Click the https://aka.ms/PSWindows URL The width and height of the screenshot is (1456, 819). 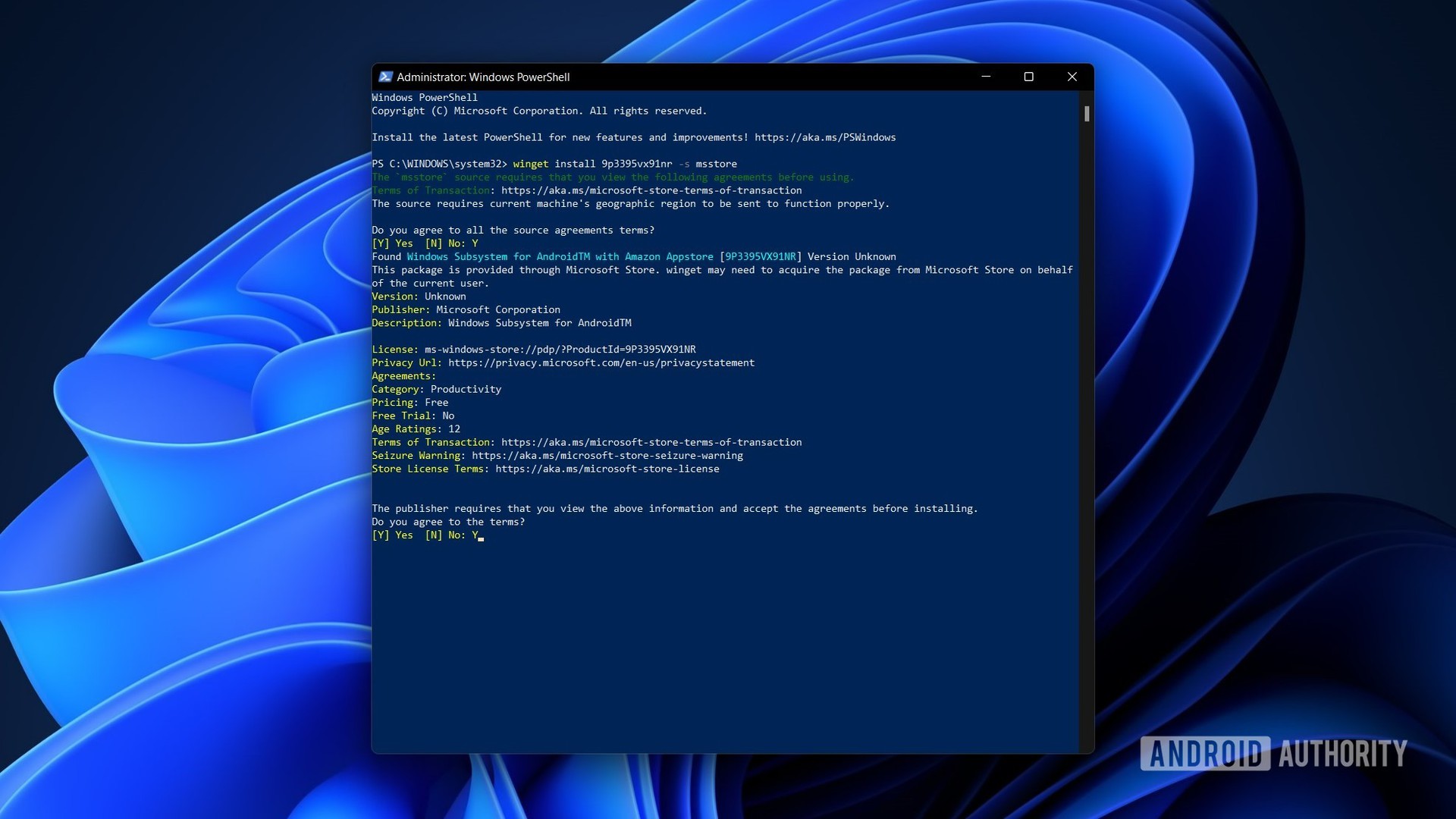pos(825,137)
